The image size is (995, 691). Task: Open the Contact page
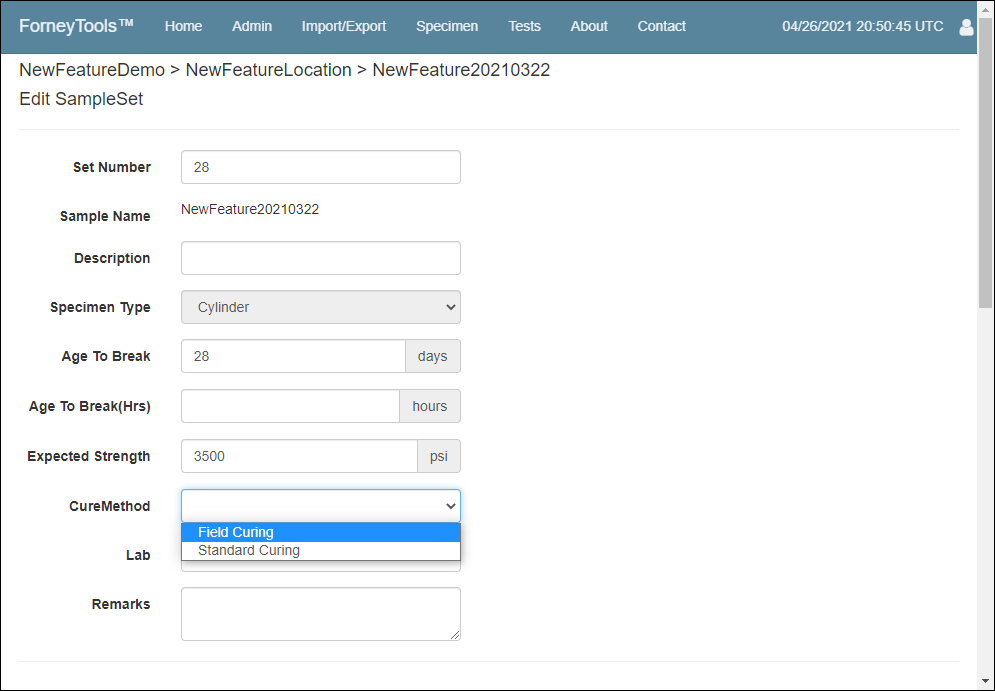pyautogui.click(x=661, y=26)
